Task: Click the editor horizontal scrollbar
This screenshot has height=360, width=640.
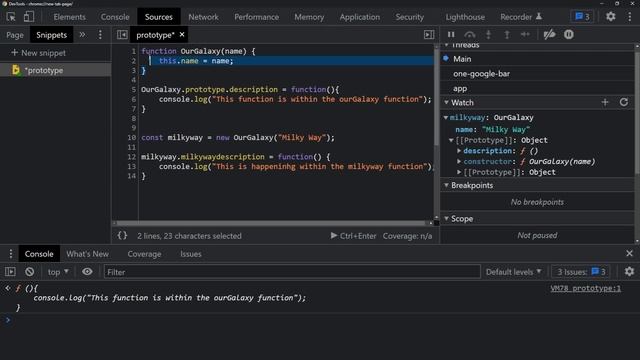Action: [271, 223]
